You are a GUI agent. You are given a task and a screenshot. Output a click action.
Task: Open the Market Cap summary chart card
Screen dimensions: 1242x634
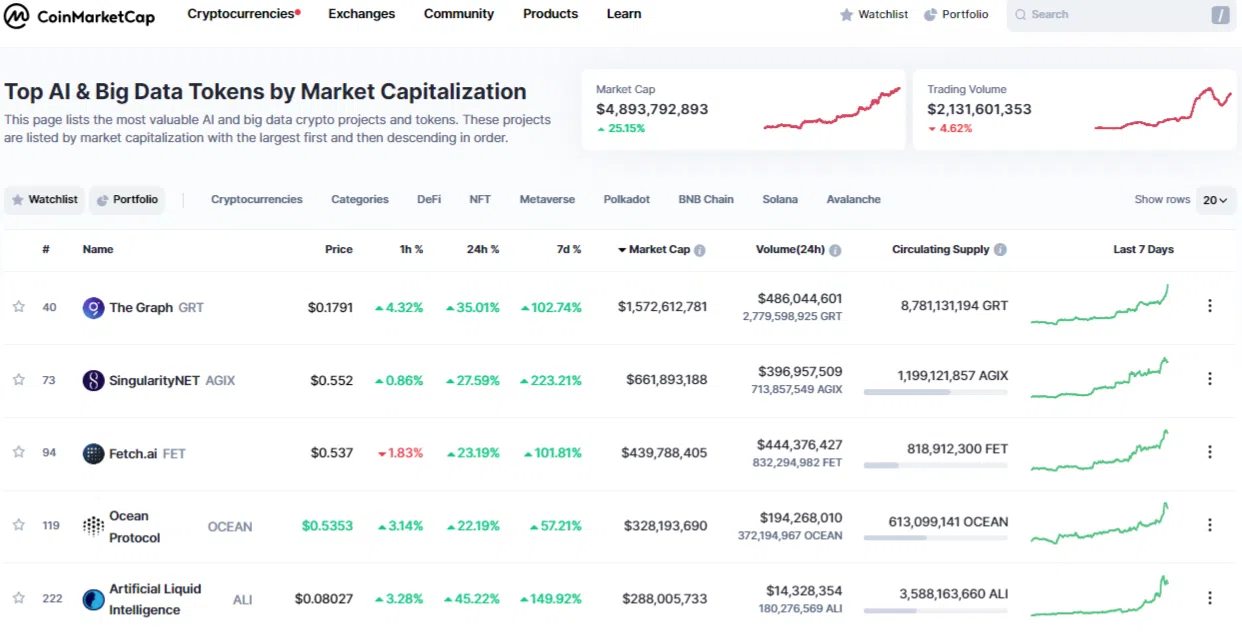coord(743,109)
